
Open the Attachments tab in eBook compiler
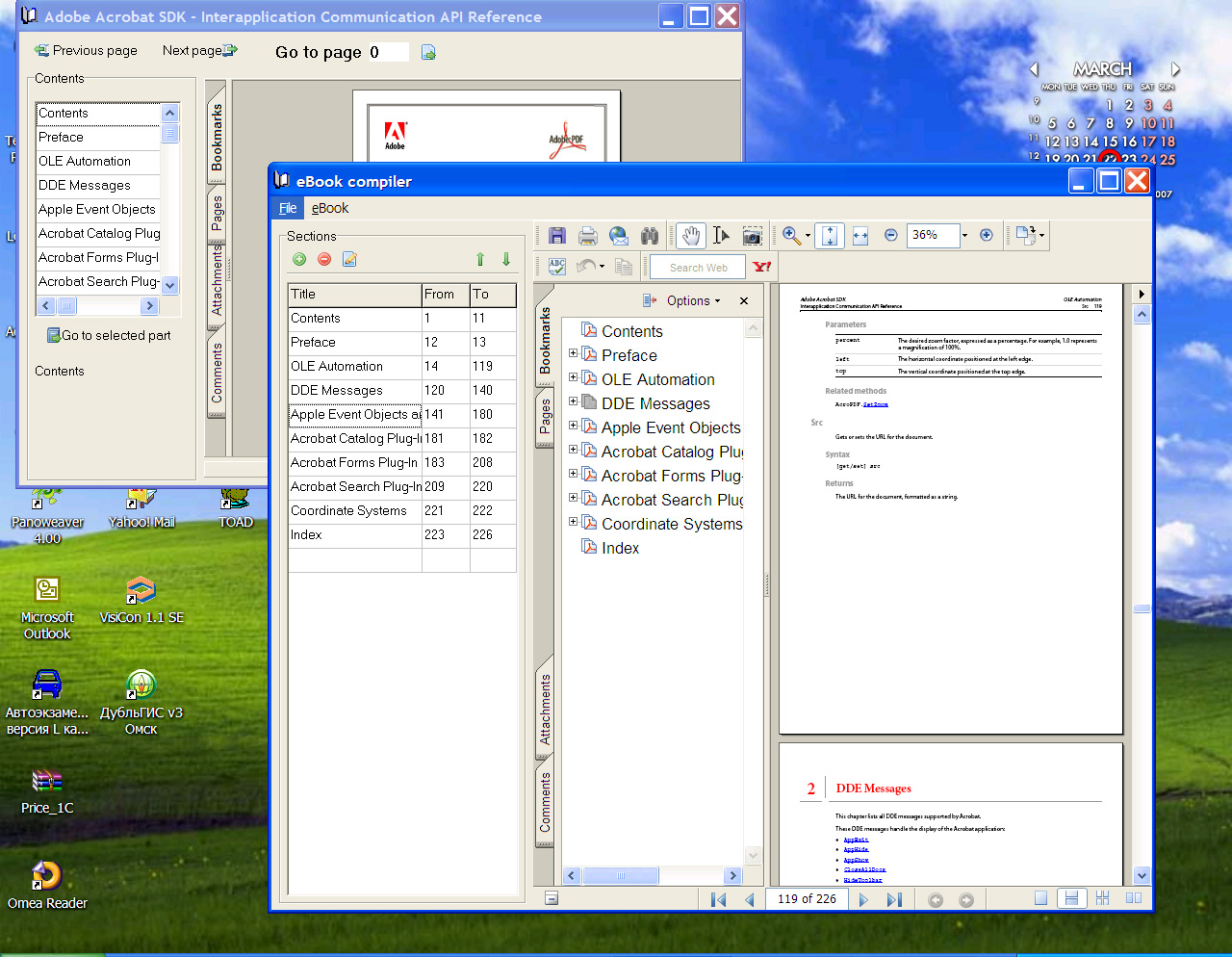point(545,709)
